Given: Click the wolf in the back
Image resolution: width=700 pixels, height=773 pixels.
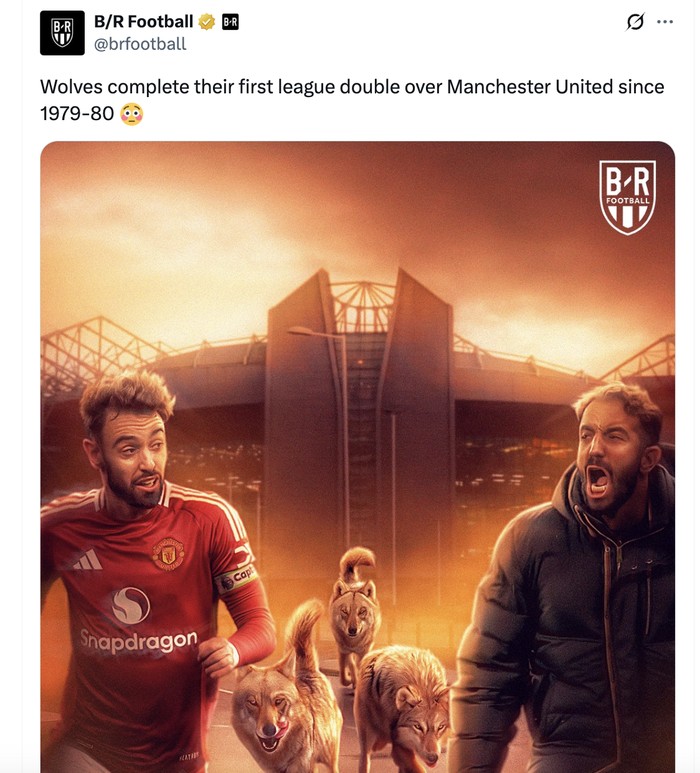Looking at the screenshot, I should (x=354, y=609).
